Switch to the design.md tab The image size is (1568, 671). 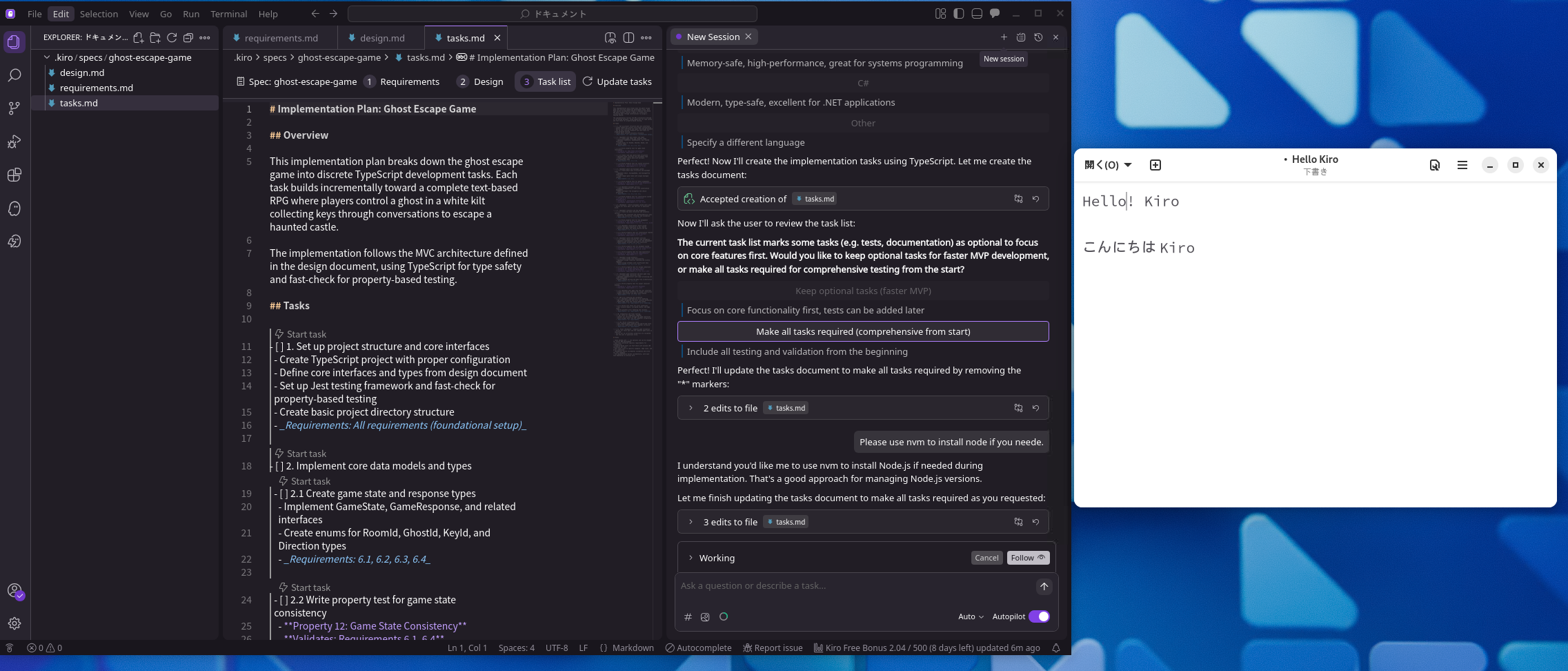point(381,38)
